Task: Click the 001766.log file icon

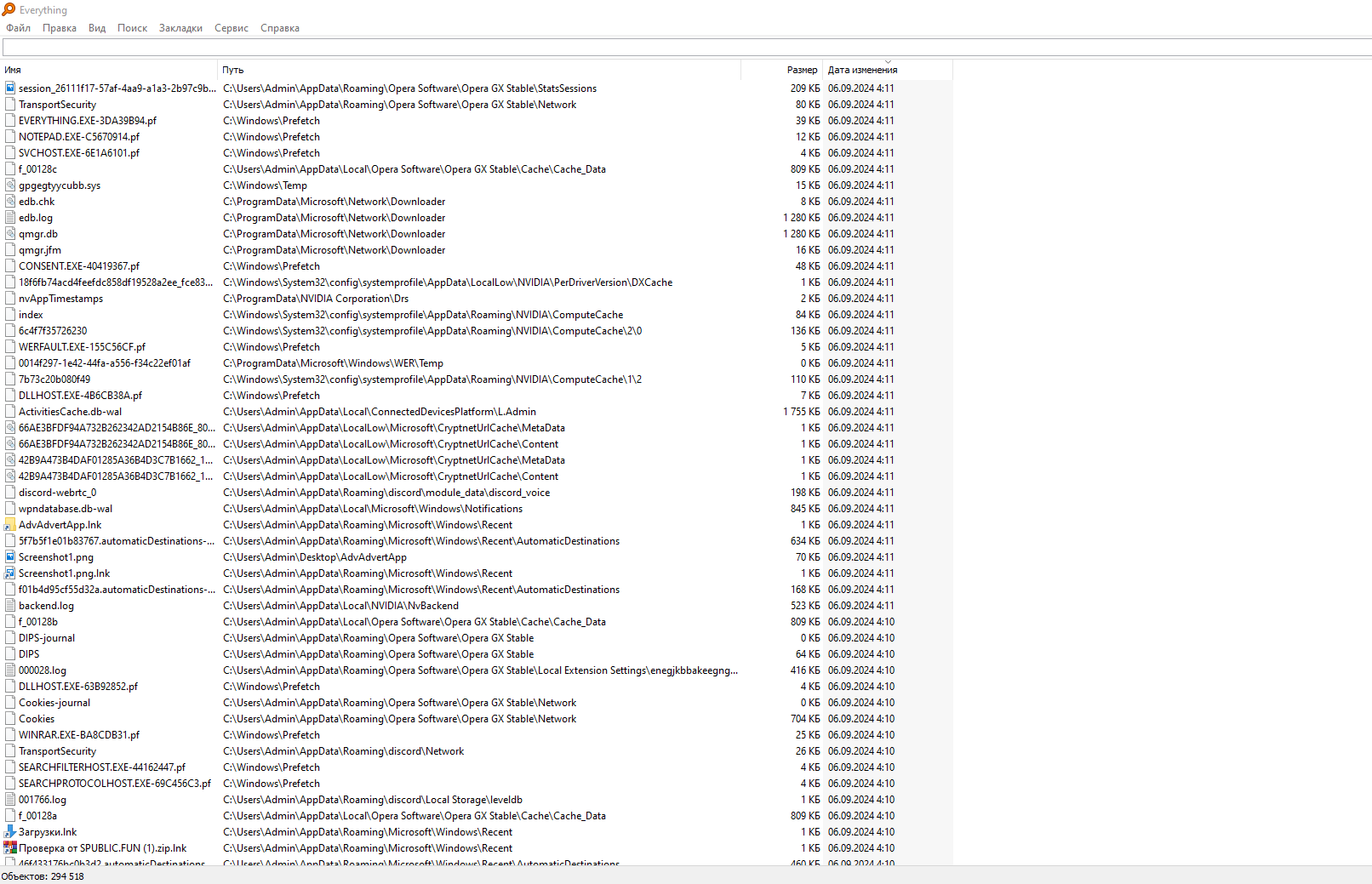Action: pos(10,799)
